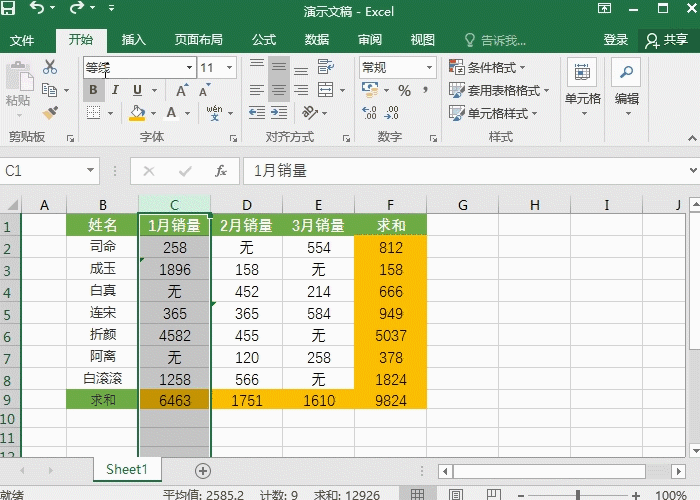Select cell with value 9824
This screenshot has width=700, height=500.
tap(391, 400)
